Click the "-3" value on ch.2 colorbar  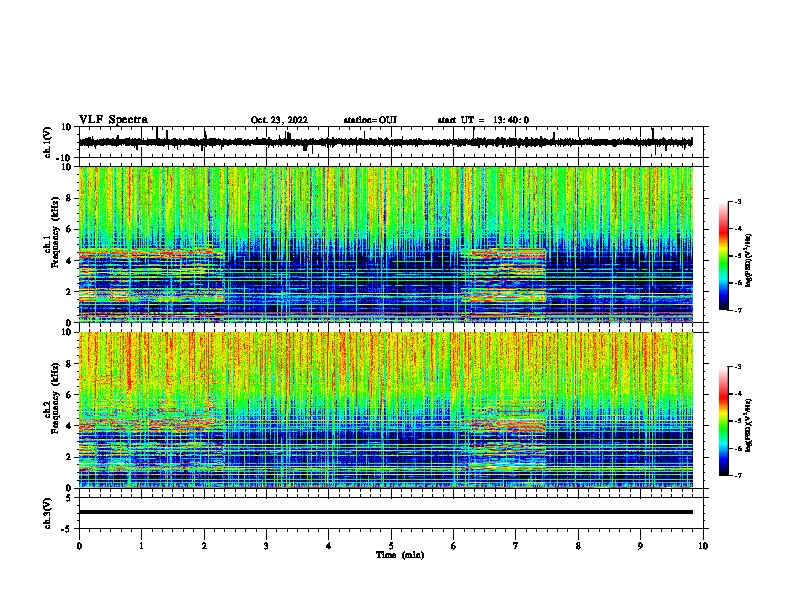pyautogui.click(x=737, y=367)
